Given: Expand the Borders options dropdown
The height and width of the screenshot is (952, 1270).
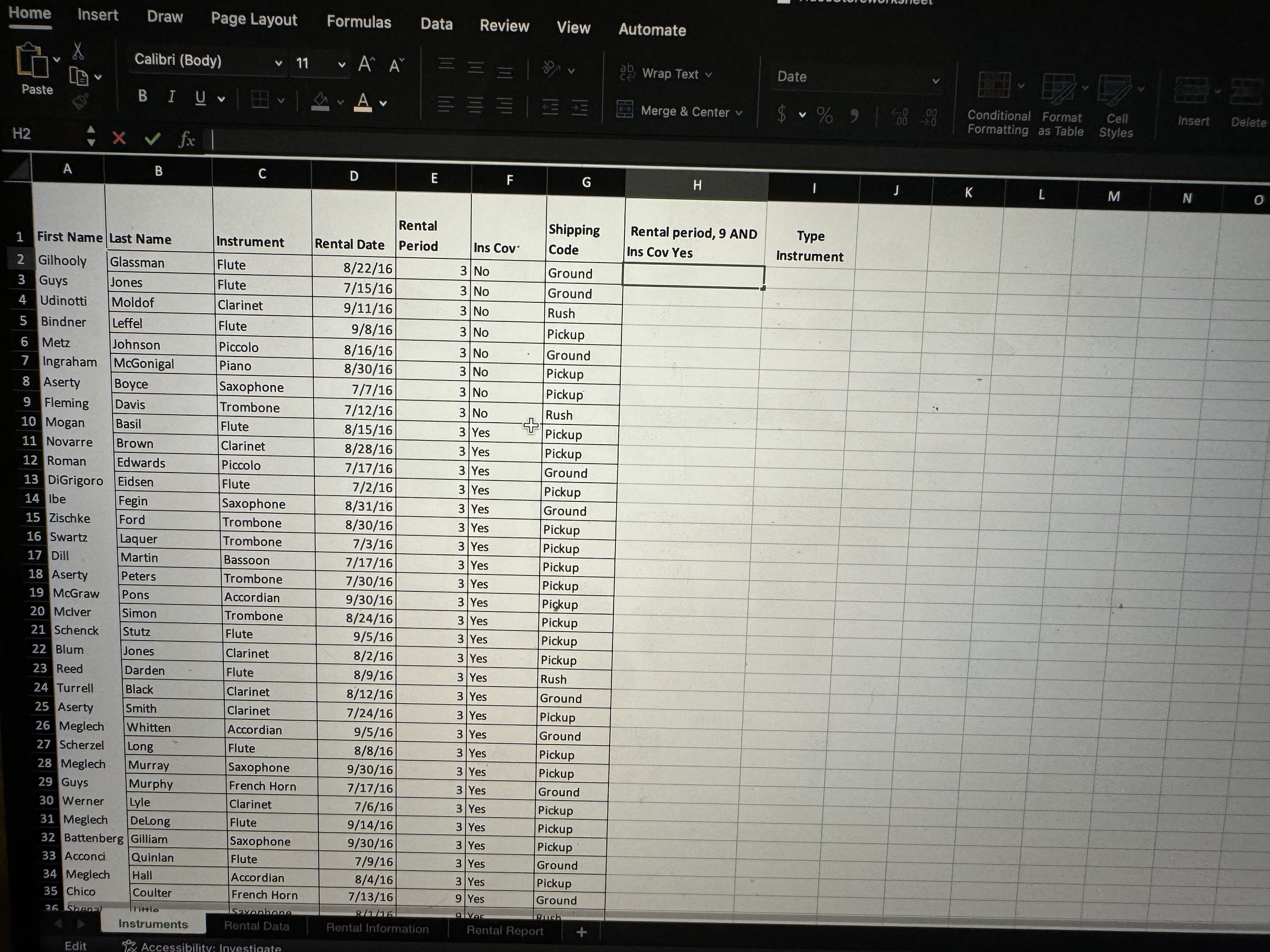Looking at the screenshot, I should pos(281,100).
